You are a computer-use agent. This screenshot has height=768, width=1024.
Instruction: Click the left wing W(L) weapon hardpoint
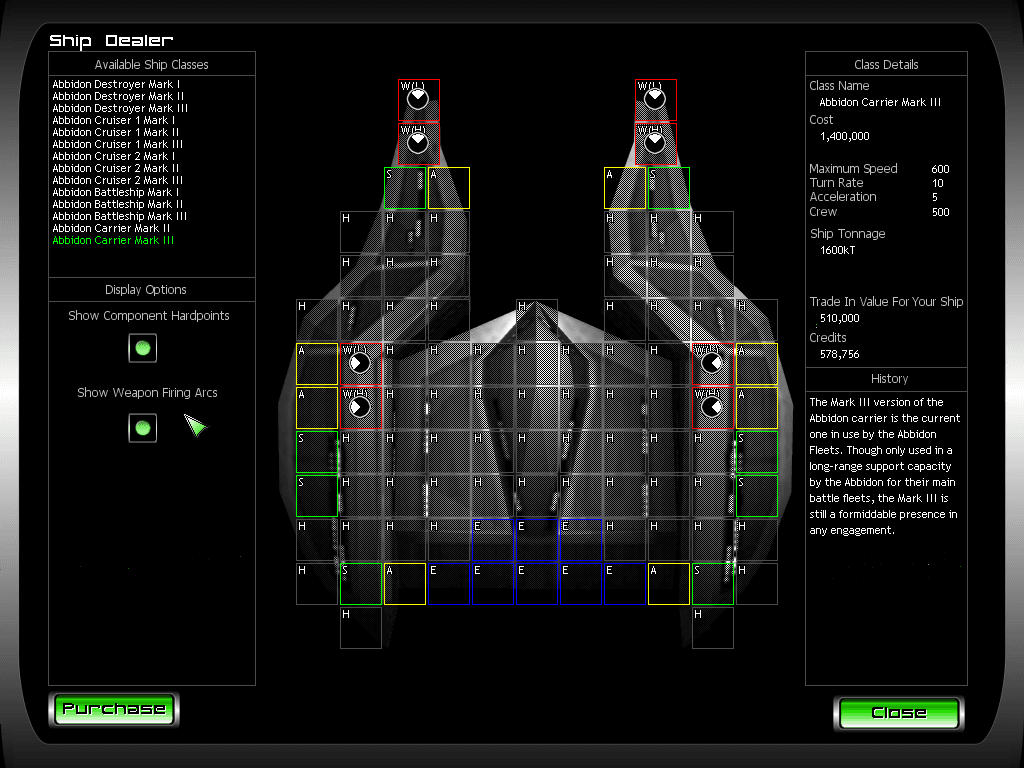pos(360,364)
